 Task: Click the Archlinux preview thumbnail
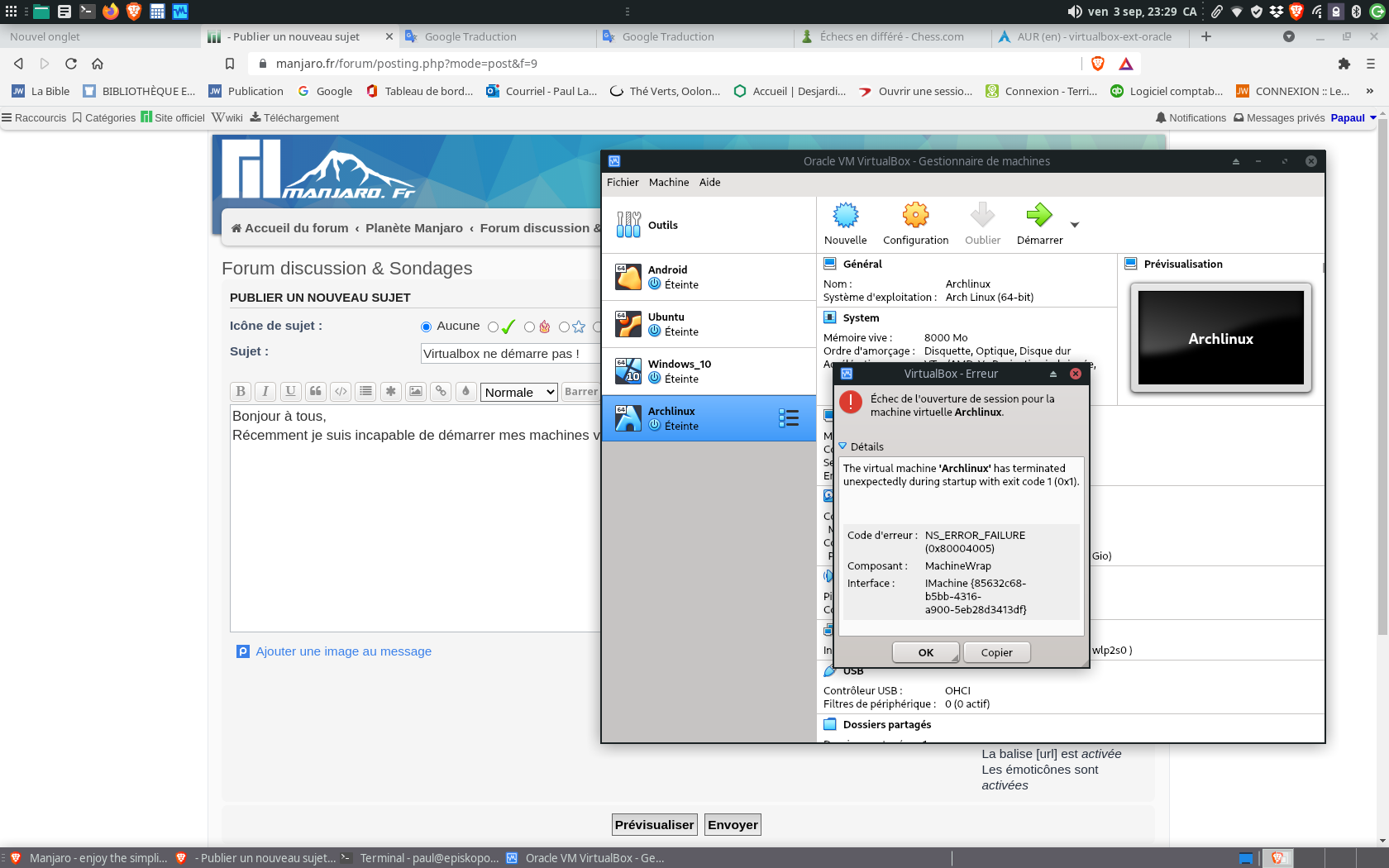coord(1221,338)
